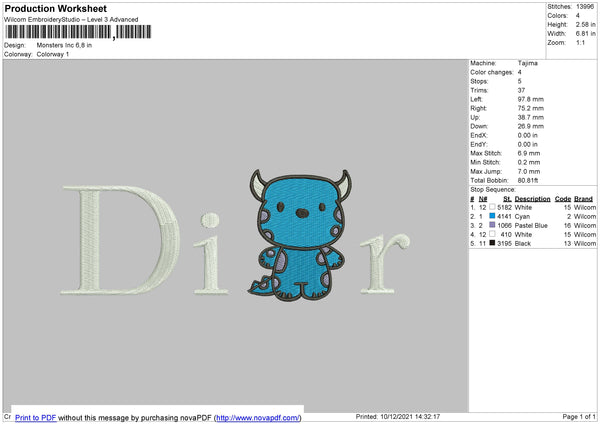600x424 pixels.
Task: Click the blue monster embroidery design
Action: (x=300, y=235)
